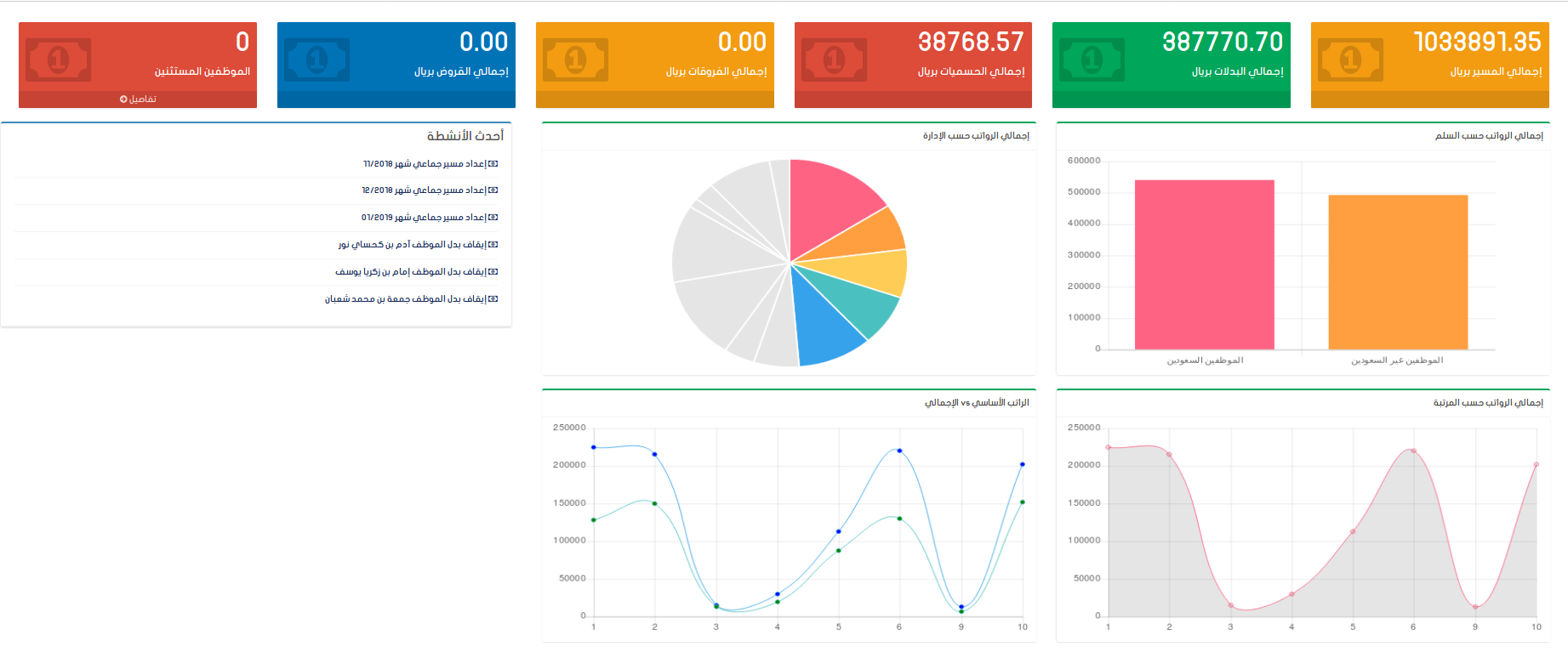Image resolution: width=1568 pixels, height=653 pixels.
Task: Click the money icon on the excluded employees card
Action: 59,60
